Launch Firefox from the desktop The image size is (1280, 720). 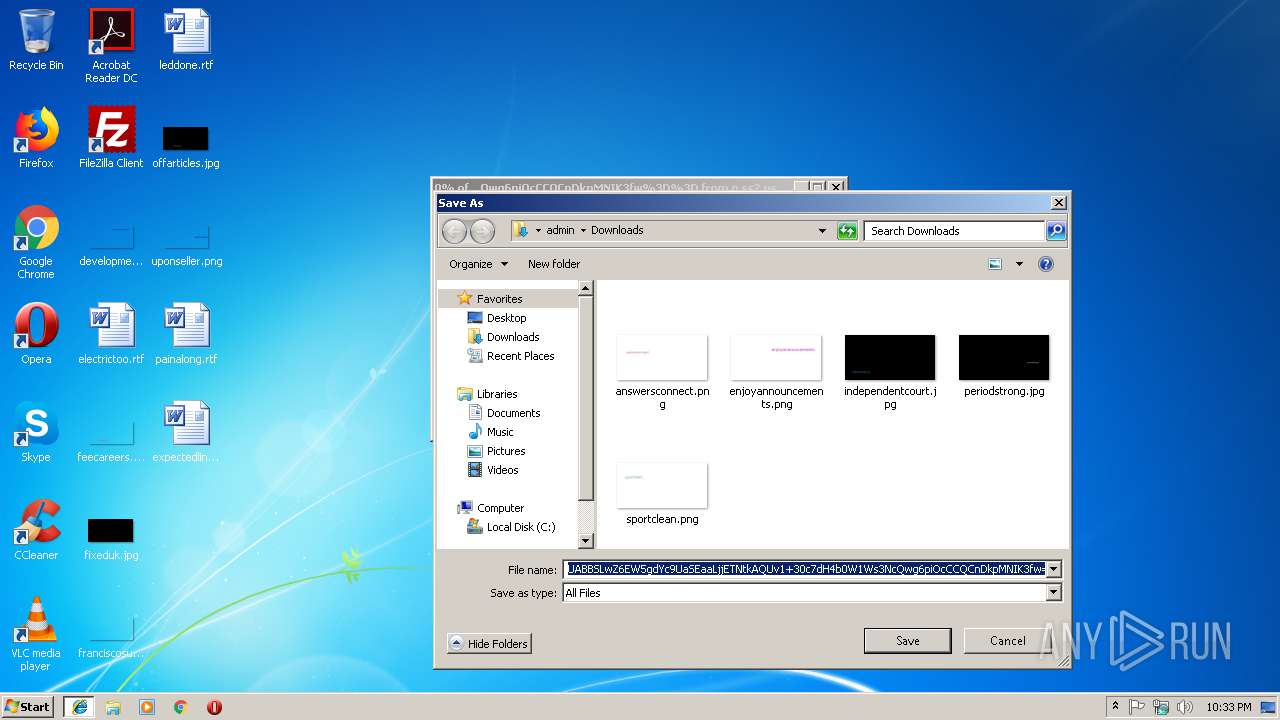click(36, 138)
